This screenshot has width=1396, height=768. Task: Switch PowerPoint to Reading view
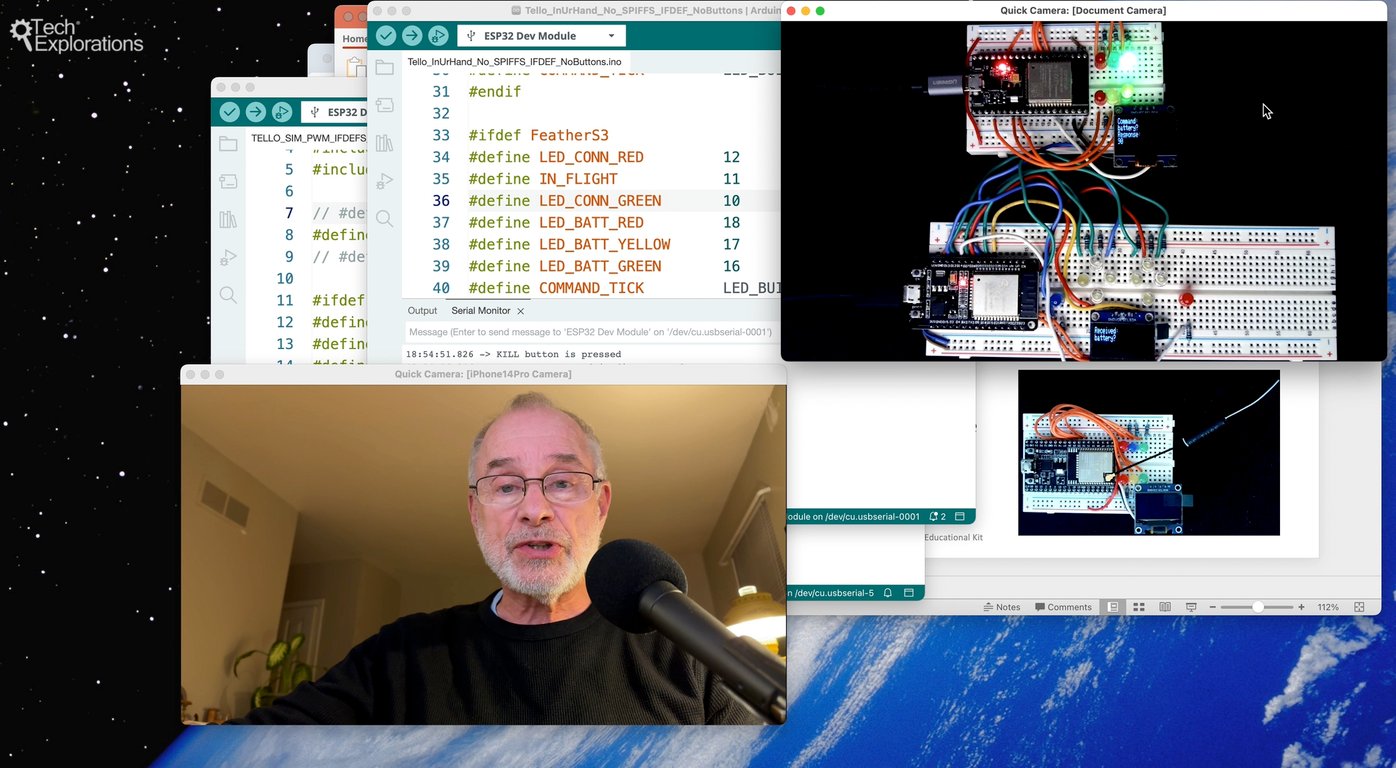point(1165,607)
